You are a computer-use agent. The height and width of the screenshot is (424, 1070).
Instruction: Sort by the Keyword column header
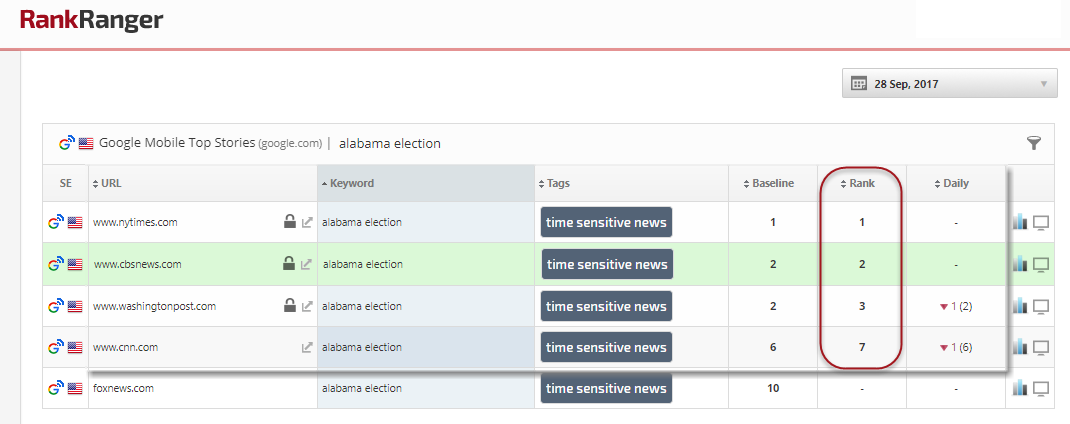[x=352, y=184]
